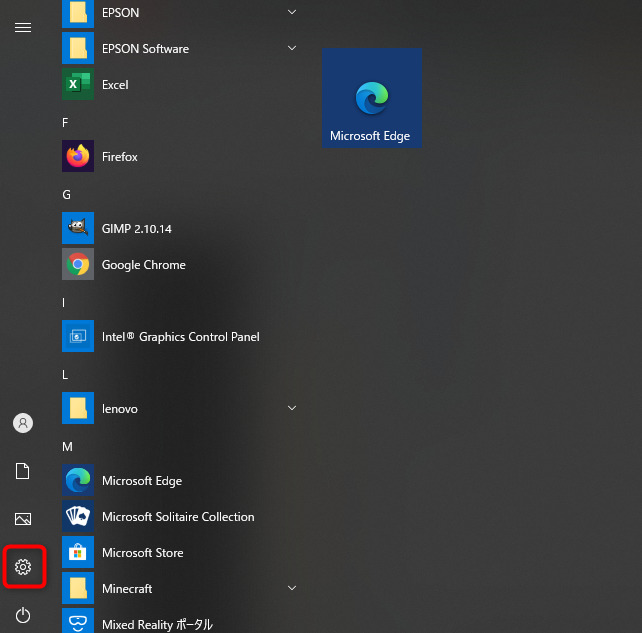Launch GIMP 2.10.14 from its icon
The height and width of the screenshot is (633, 642).
78,228
